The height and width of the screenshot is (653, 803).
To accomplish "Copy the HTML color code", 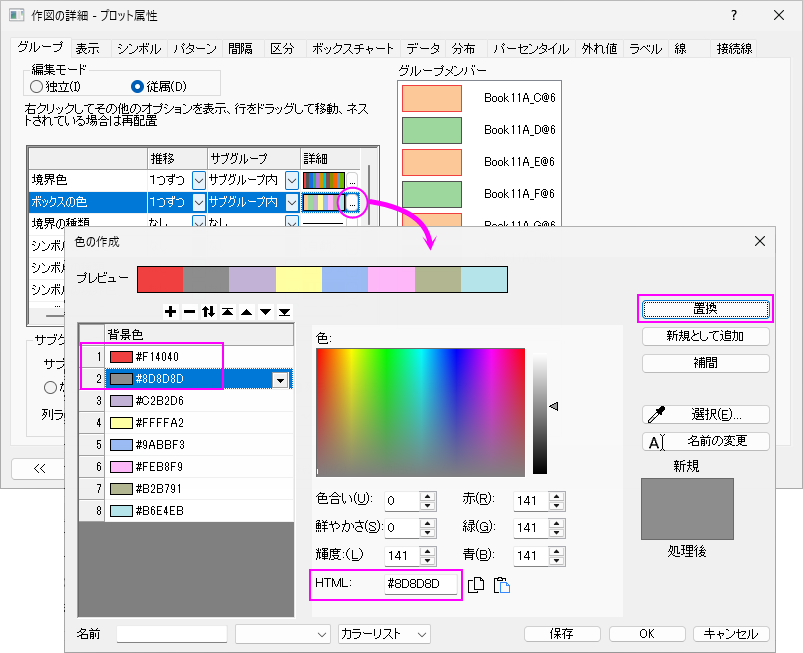I will (476, 584).
